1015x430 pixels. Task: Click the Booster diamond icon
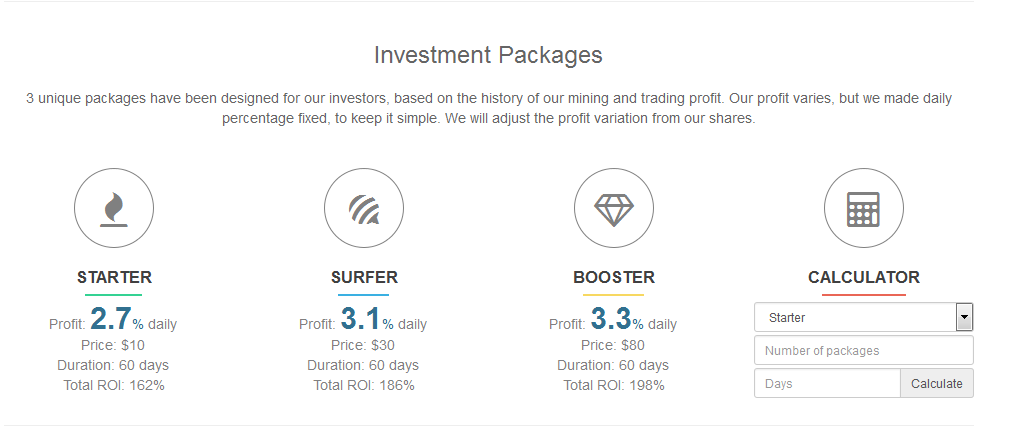(x=614, y=209)
